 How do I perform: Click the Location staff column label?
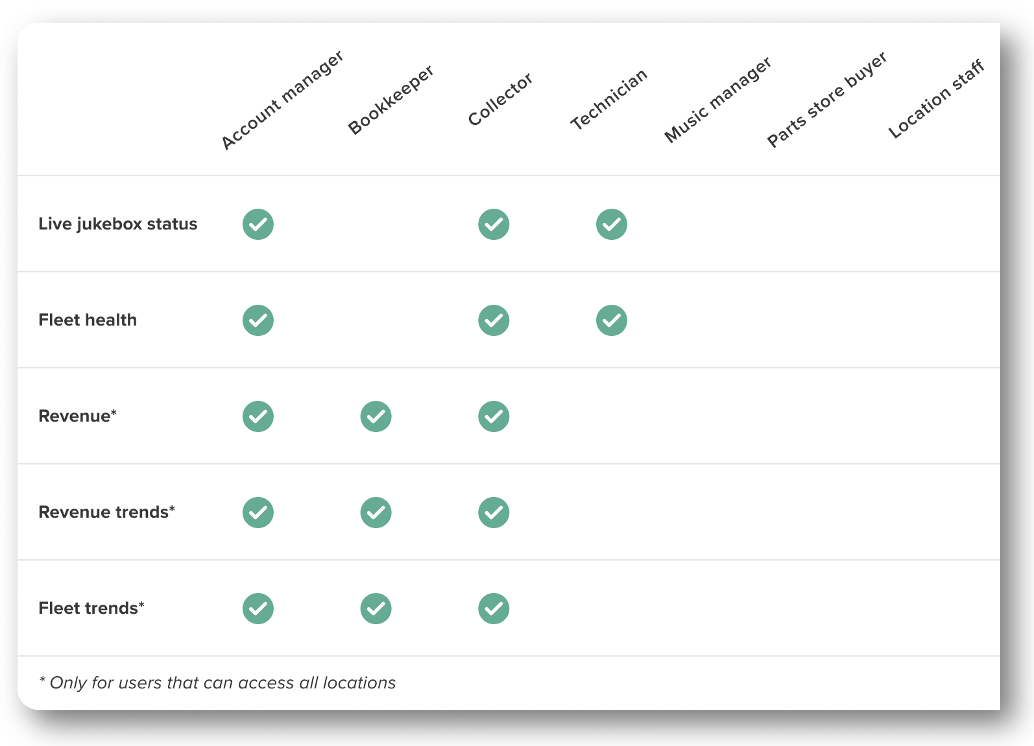pos(937,99)
